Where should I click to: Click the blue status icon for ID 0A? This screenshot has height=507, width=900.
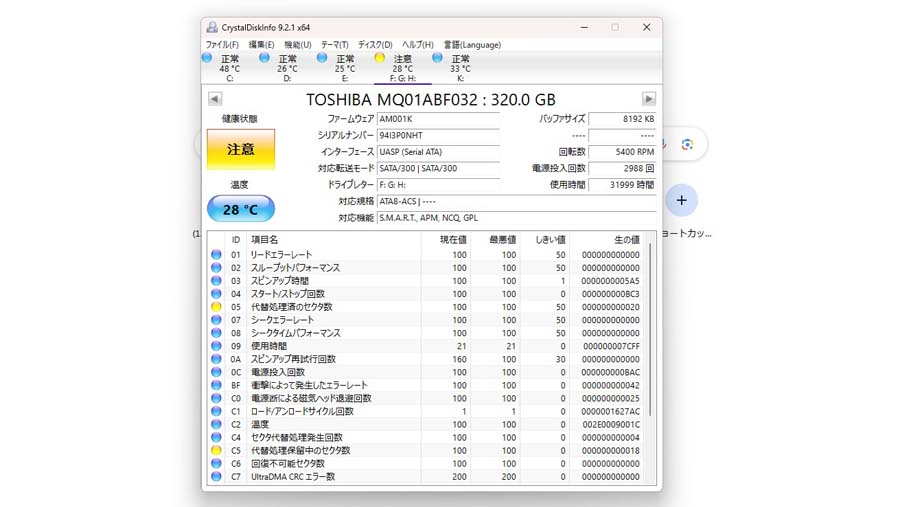click(x=216, y=359)
